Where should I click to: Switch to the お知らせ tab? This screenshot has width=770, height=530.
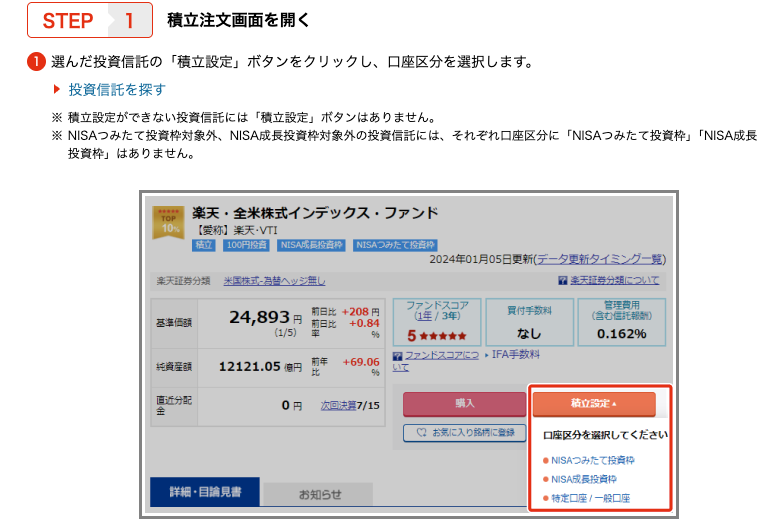320,494
